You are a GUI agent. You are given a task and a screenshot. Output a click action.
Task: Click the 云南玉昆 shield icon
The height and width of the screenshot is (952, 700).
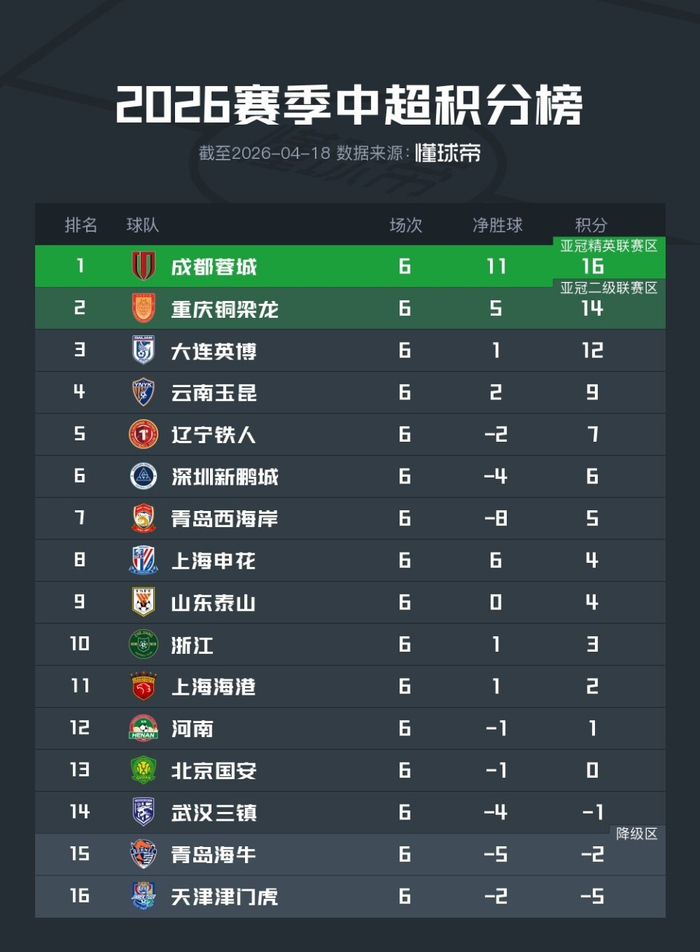point(144,392)
